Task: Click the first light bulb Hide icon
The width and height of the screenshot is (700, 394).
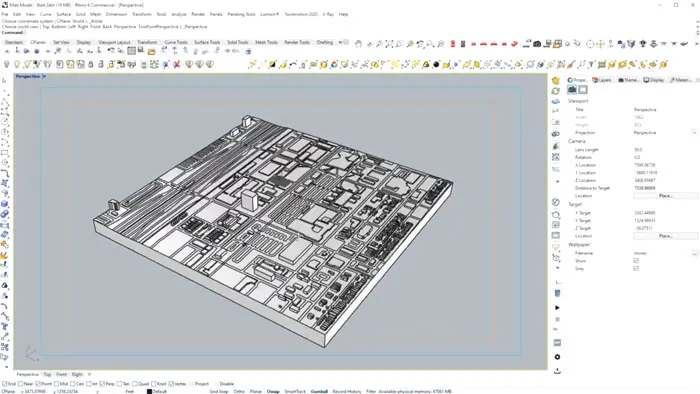Action: point(7,65)
